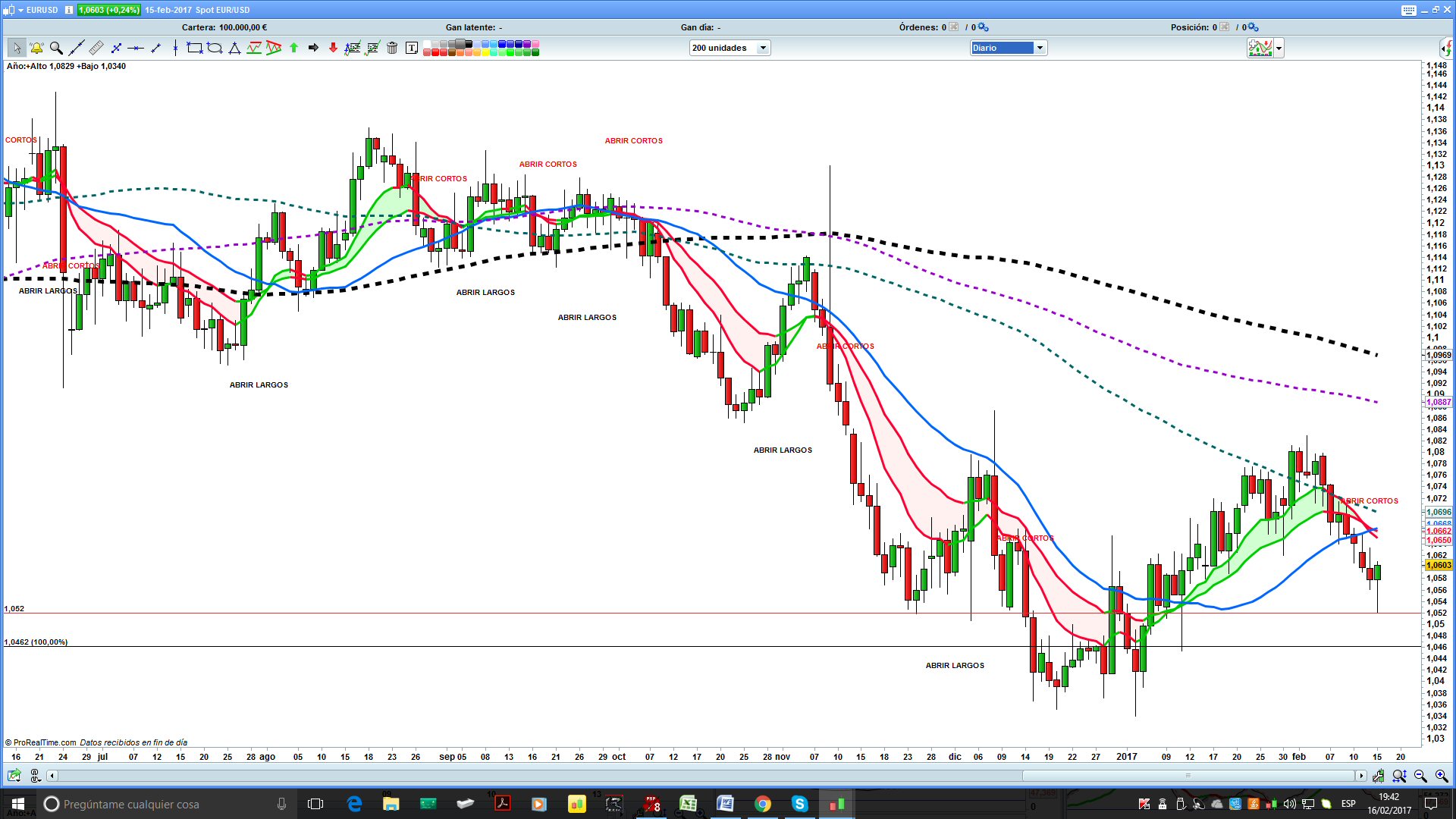
Task: Select the alarm bell tool
Action: tap(36, 48)
